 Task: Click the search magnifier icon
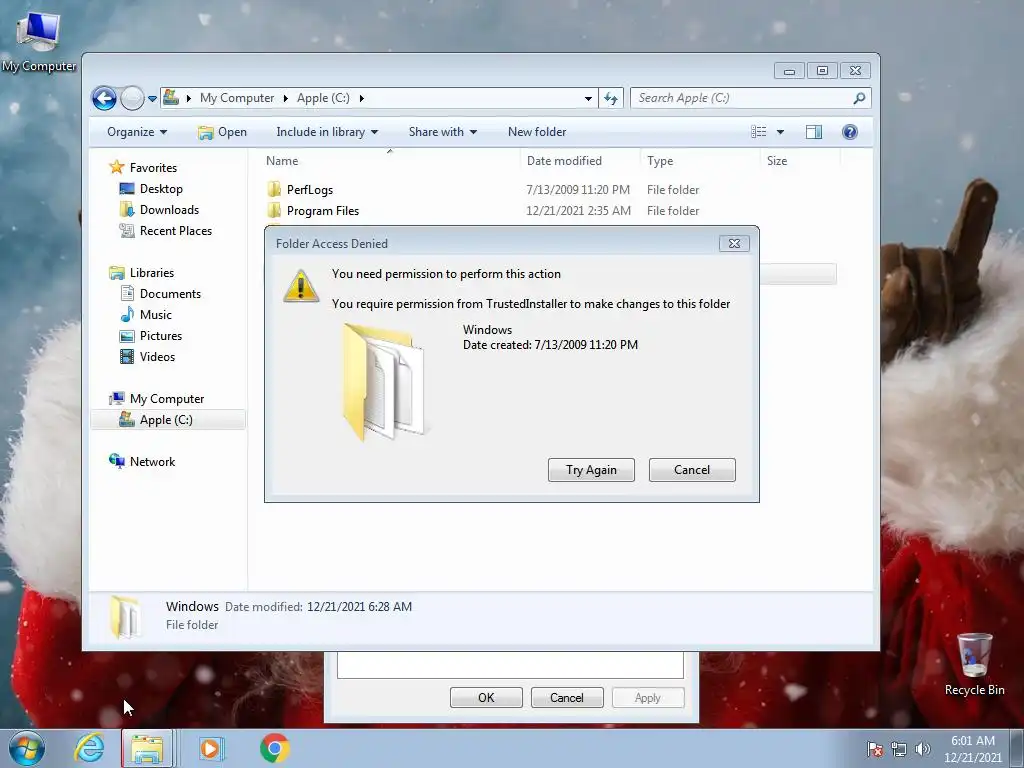[859, 98]
